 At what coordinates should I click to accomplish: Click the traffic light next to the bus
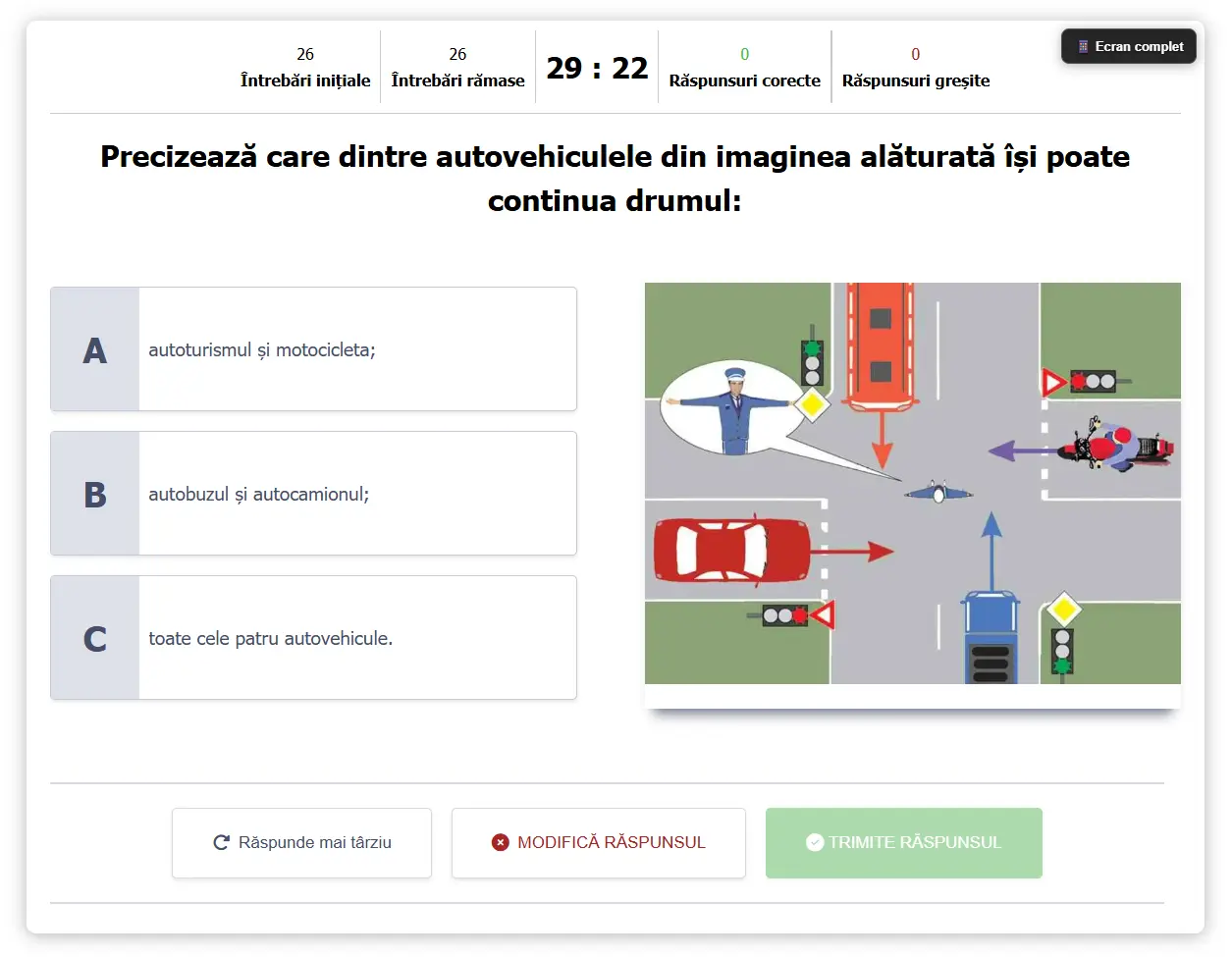coord(812,361)
